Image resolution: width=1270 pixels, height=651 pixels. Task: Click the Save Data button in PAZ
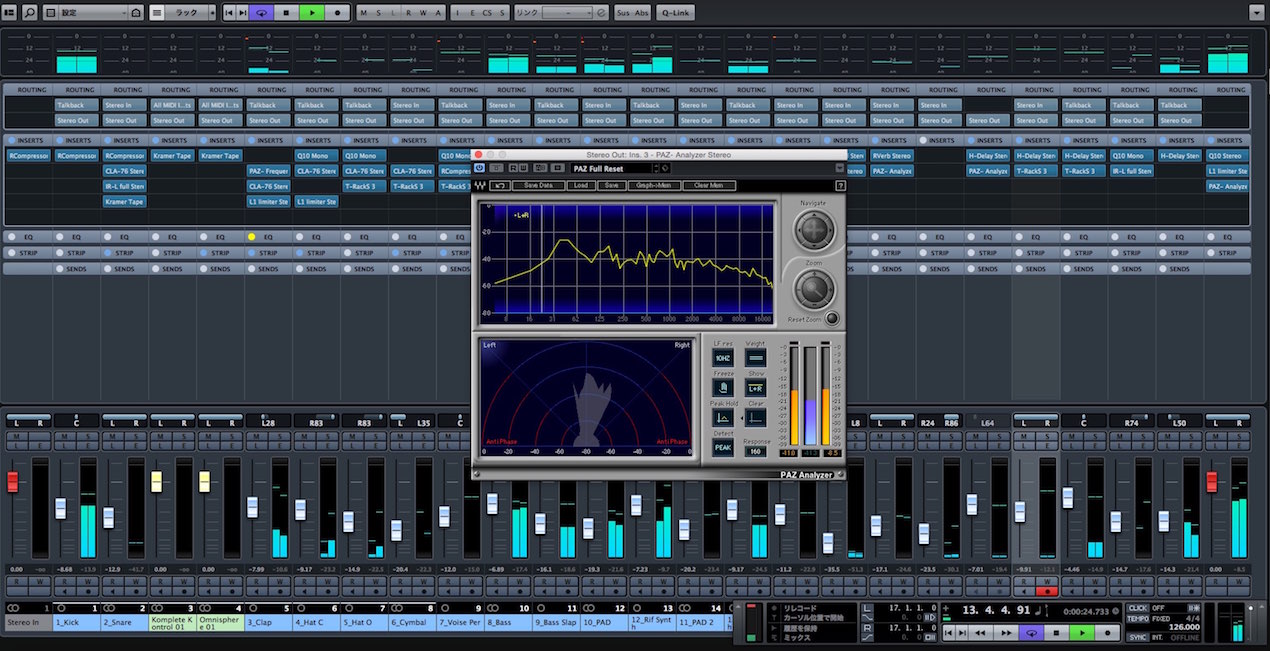[538, 186]
